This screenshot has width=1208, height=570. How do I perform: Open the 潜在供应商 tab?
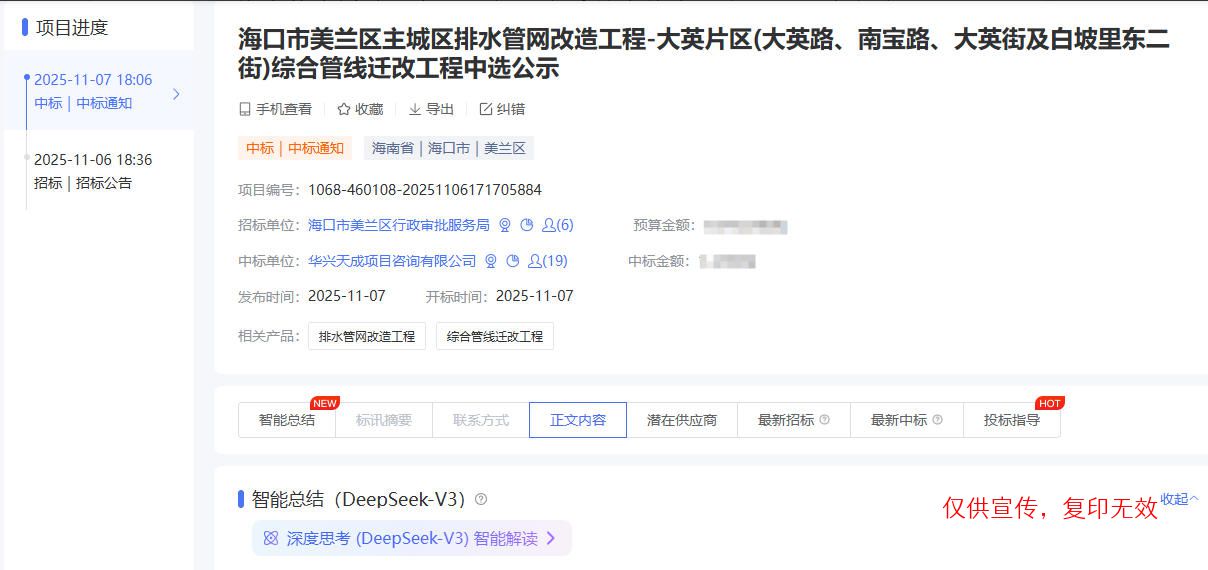pyautogui.click(x=682, y=420)
